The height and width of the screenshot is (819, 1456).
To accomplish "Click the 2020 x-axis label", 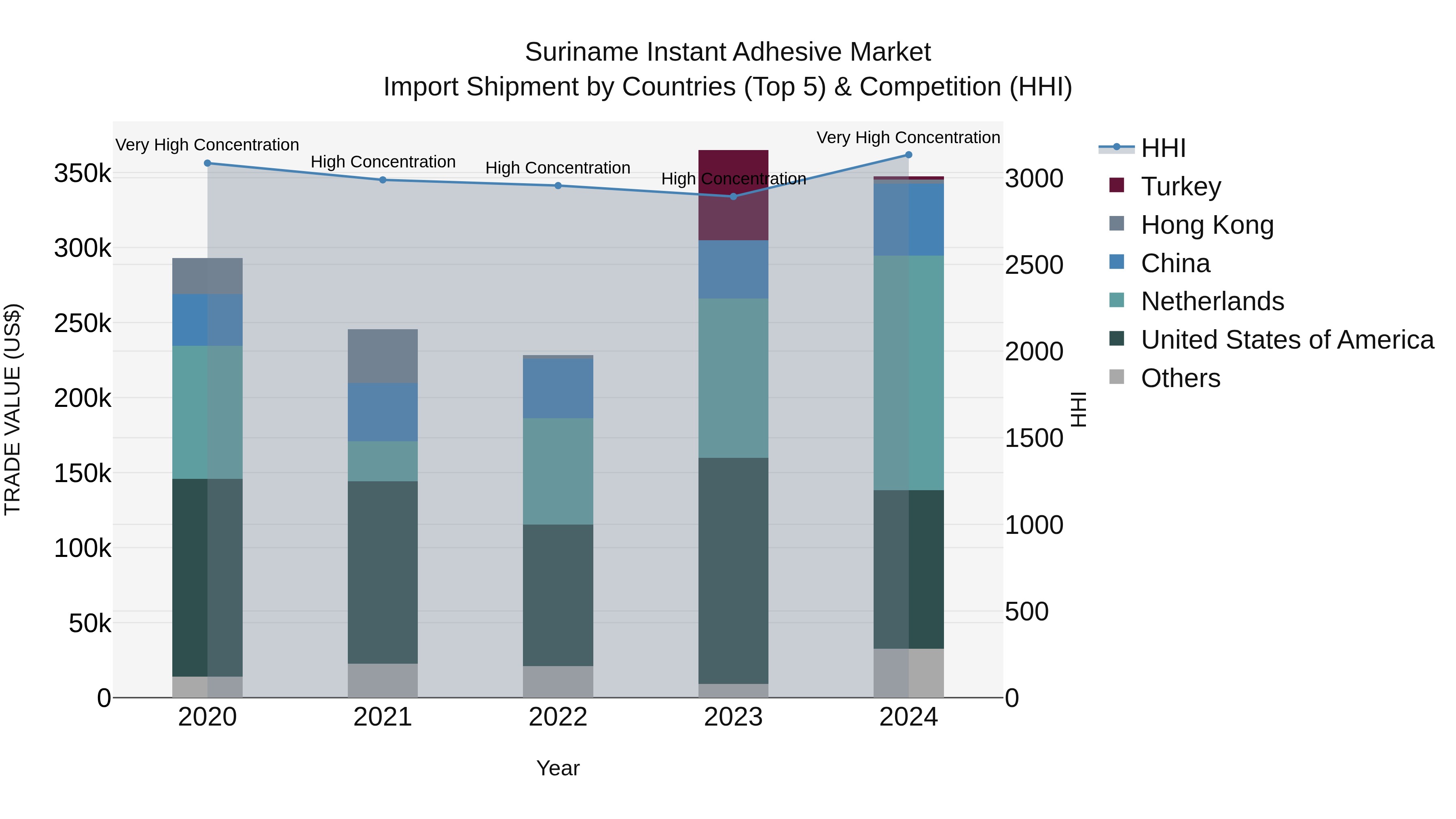I will click(207, 717).
